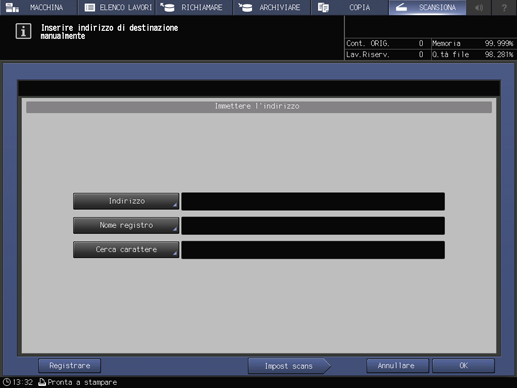Screen dimensions: 517x388
Task: Click the speaker sound icon
Action: coord(479,7)
